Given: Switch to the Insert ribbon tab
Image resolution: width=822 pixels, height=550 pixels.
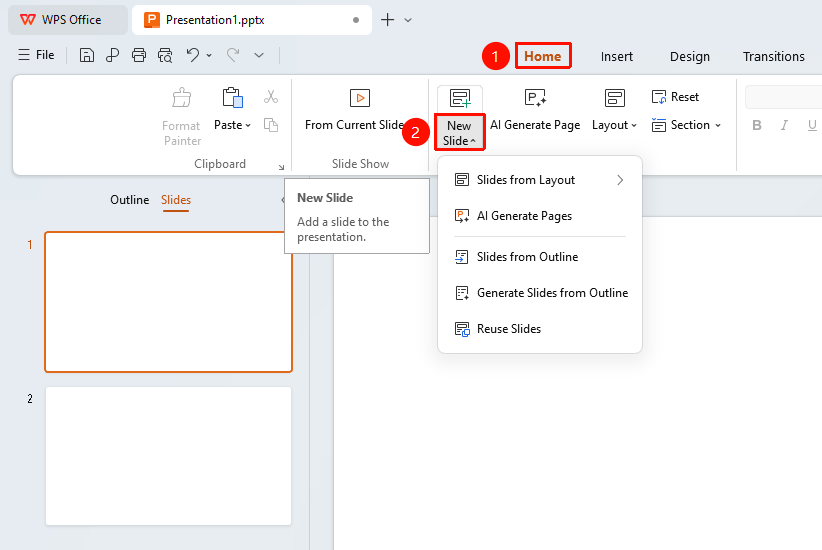Looking at the screenshot, I should pyautogui.click(x=616, y=57).
